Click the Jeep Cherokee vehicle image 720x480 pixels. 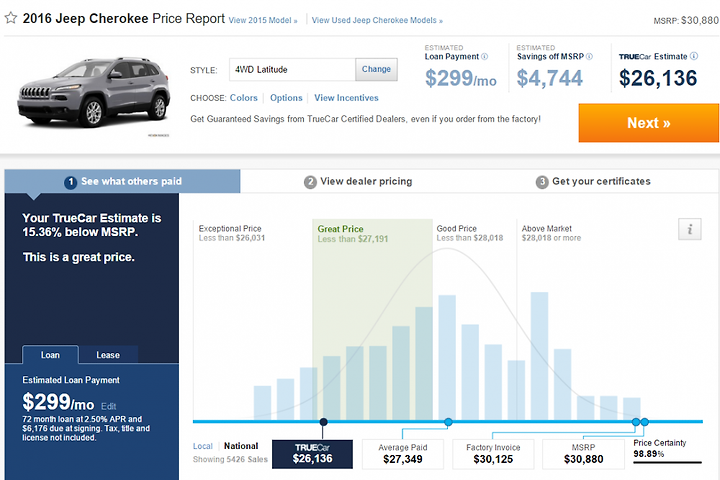click(x=94, y=92)
